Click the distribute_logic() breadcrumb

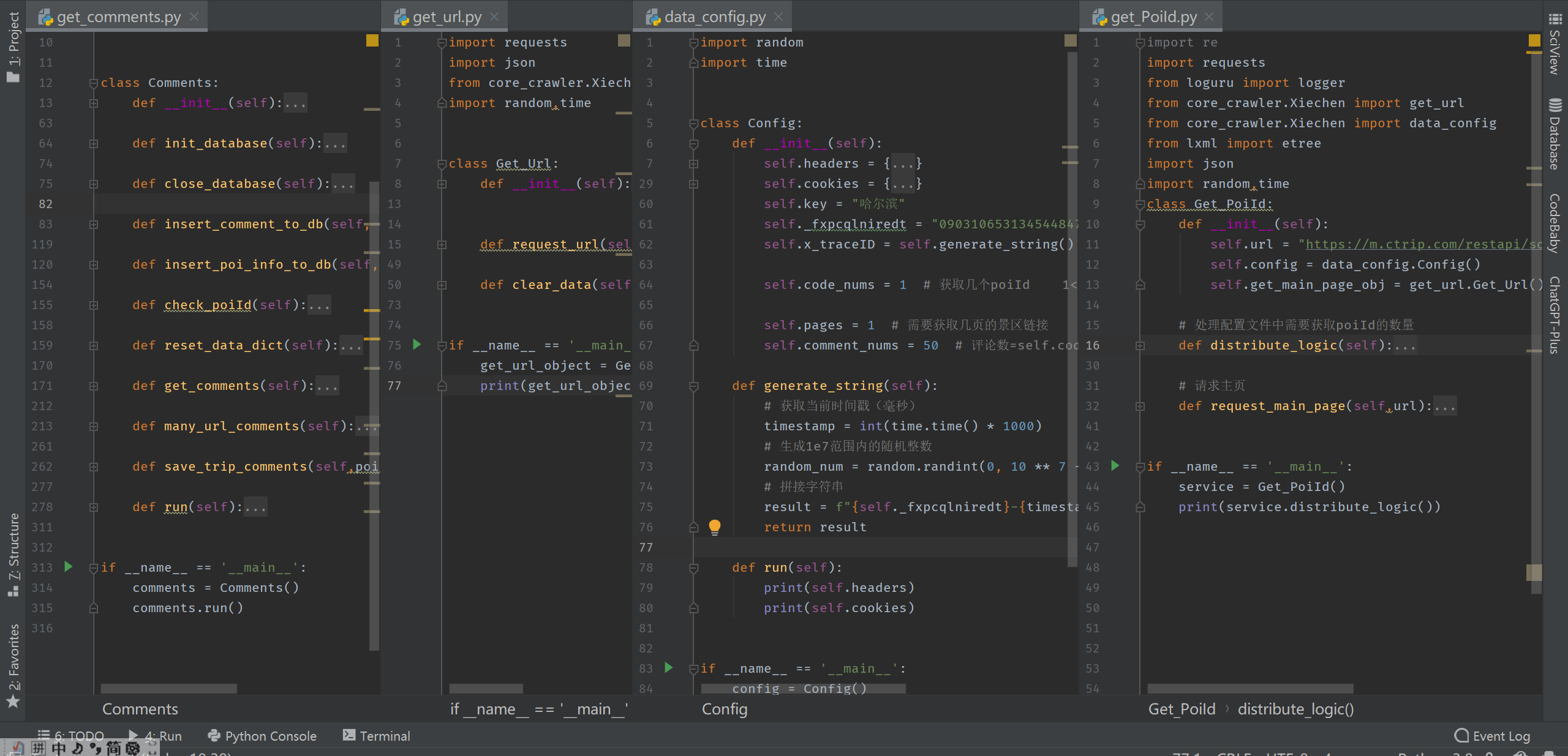click(1295, 709)
